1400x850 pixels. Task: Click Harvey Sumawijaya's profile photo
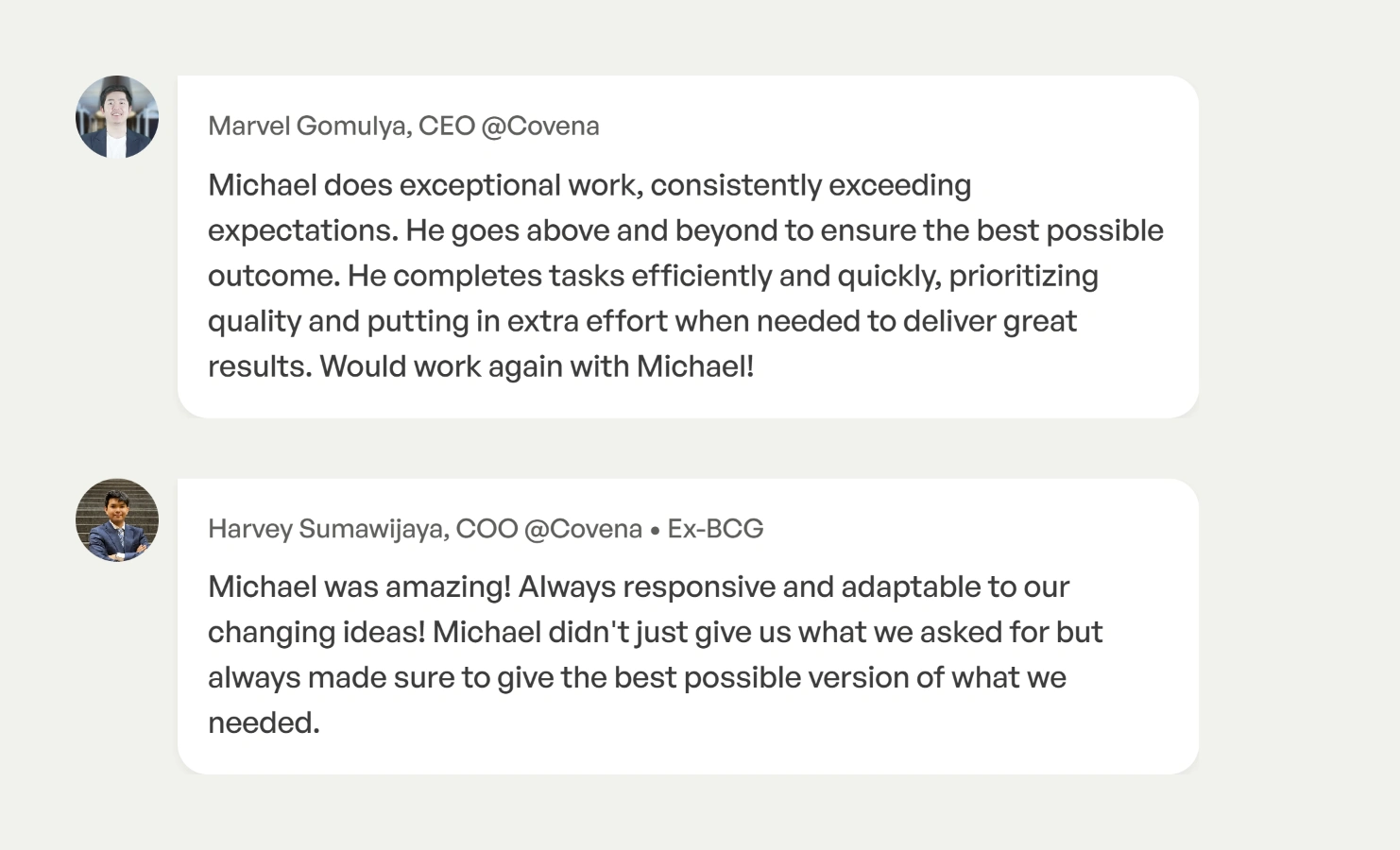click(117, 520)
